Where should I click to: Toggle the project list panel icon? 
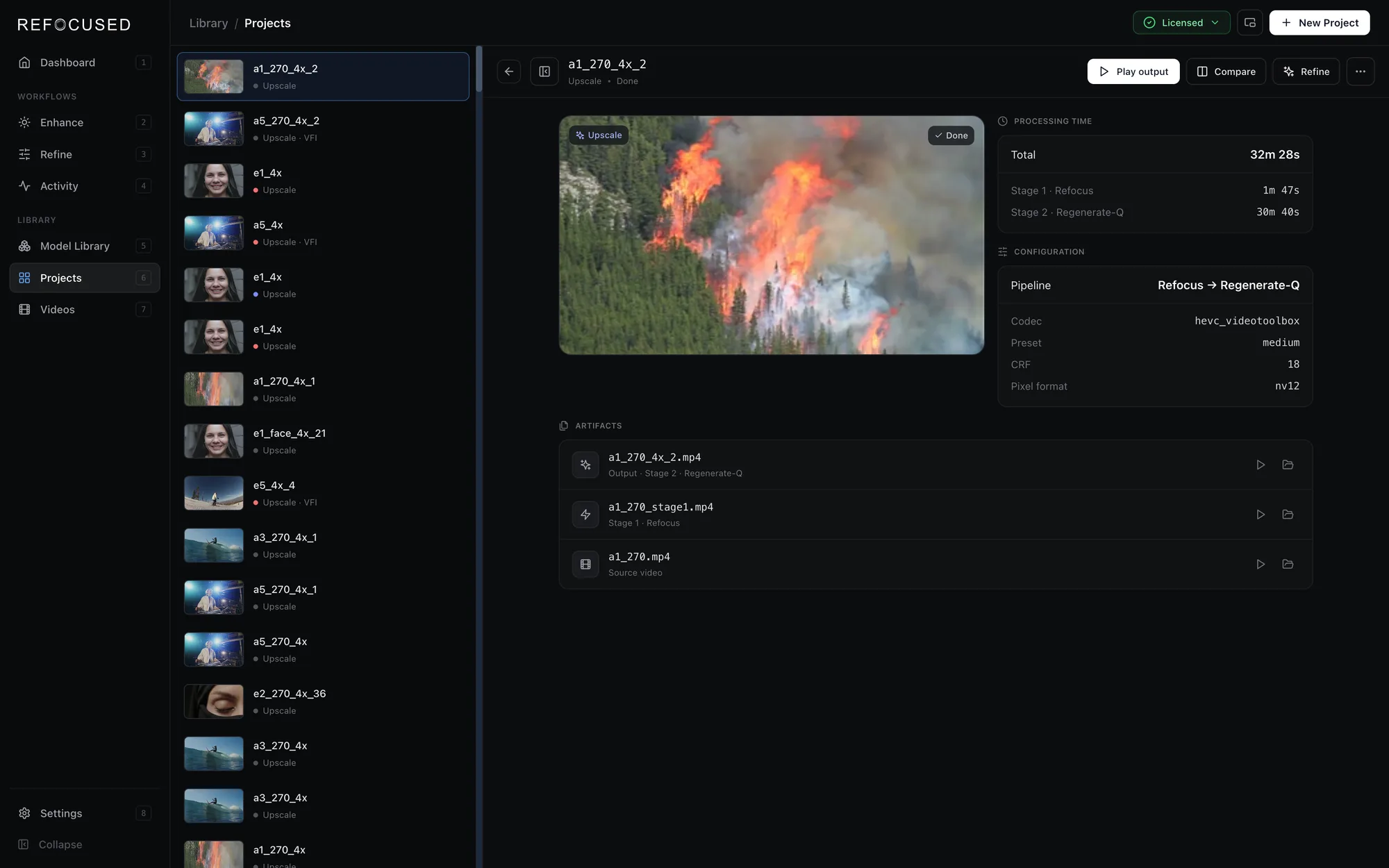[544, 72]
